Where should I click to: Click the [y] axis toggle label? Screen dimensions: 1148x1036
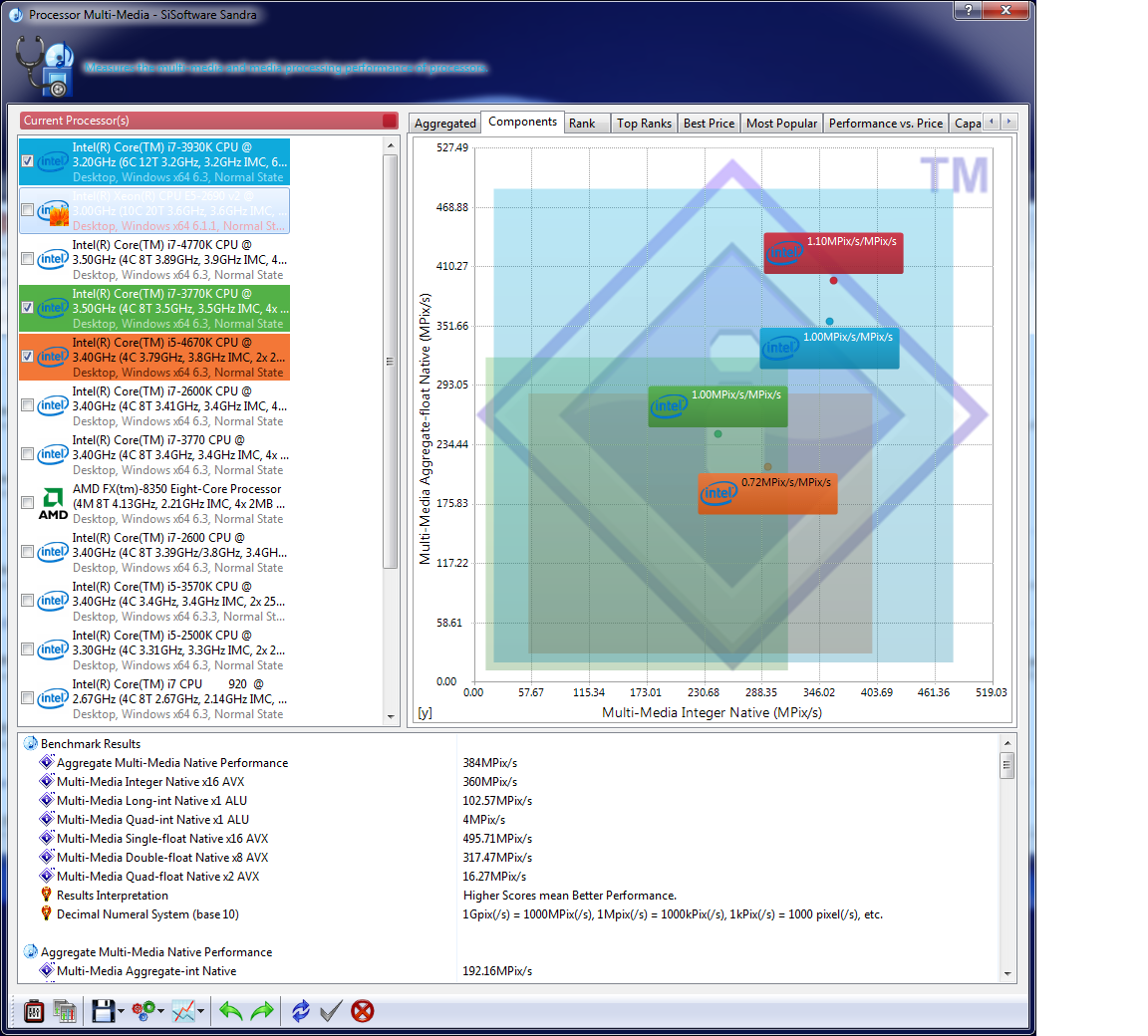coord(425,712)
